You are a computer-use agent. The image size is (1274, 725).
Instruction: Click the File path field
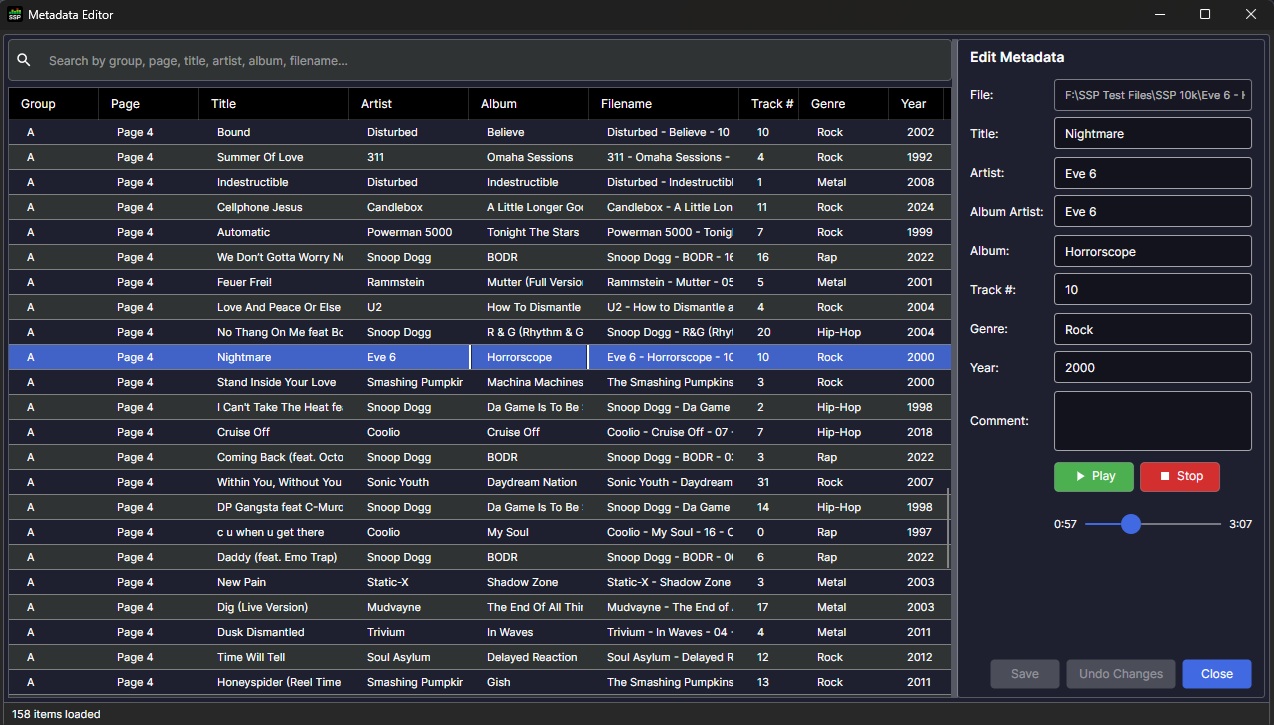pyautogui.click(x=1153, y=95)
